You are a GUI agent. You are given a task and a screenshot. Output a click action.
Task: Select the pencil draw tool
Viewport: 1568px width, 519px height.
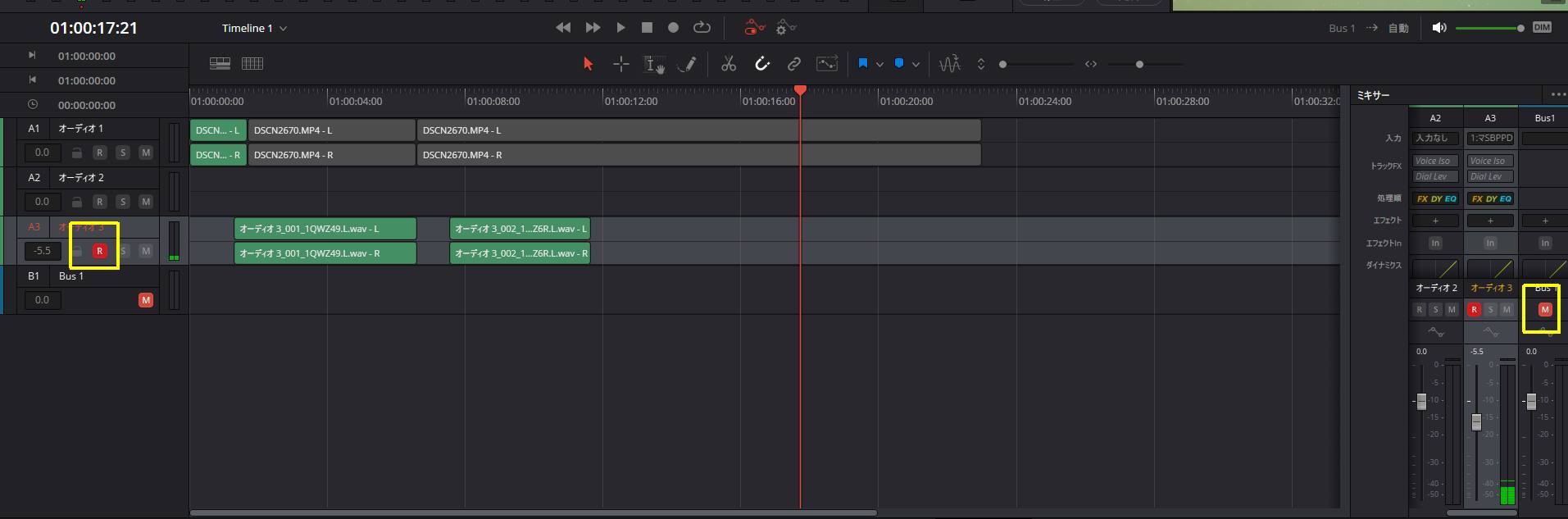point(689,64)
